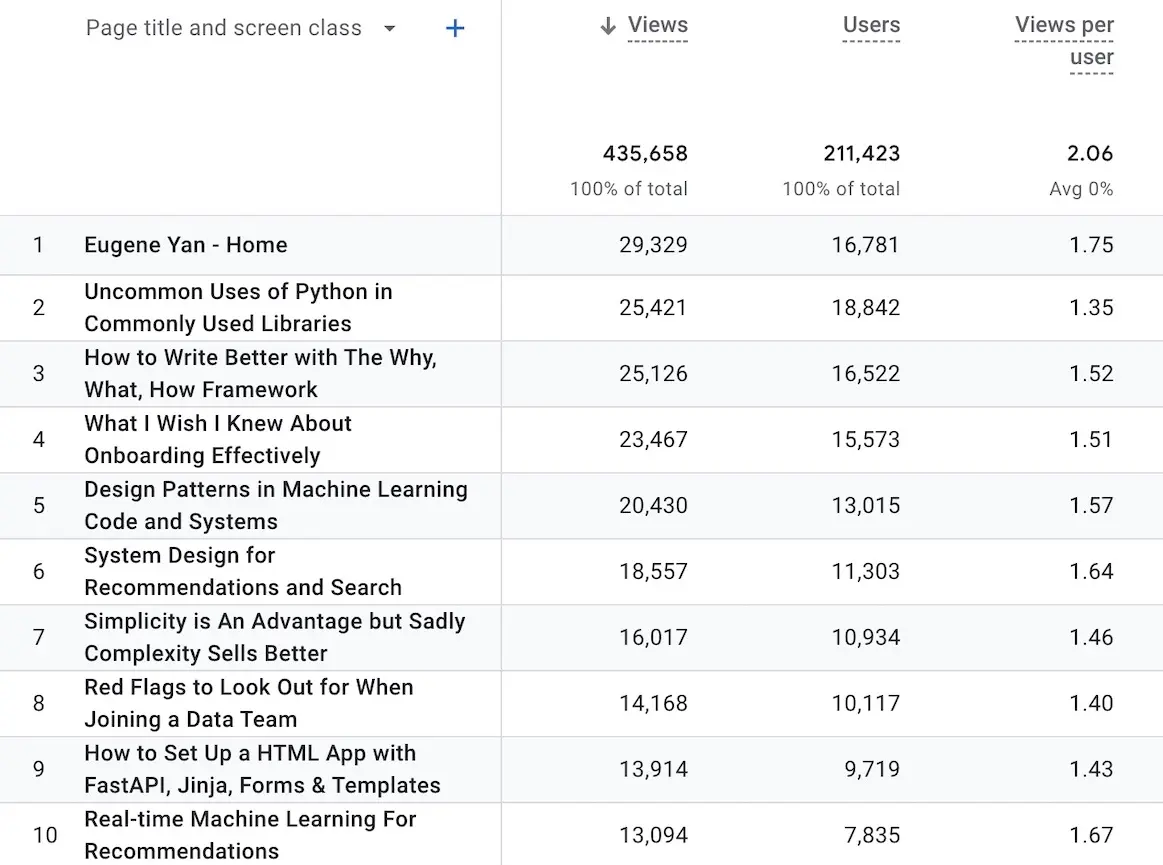The image size is (1163, 865).
Task: Click 'Red Flags to Look Out for When Joining a Data Team'
Action: click(x=248, y=703)
